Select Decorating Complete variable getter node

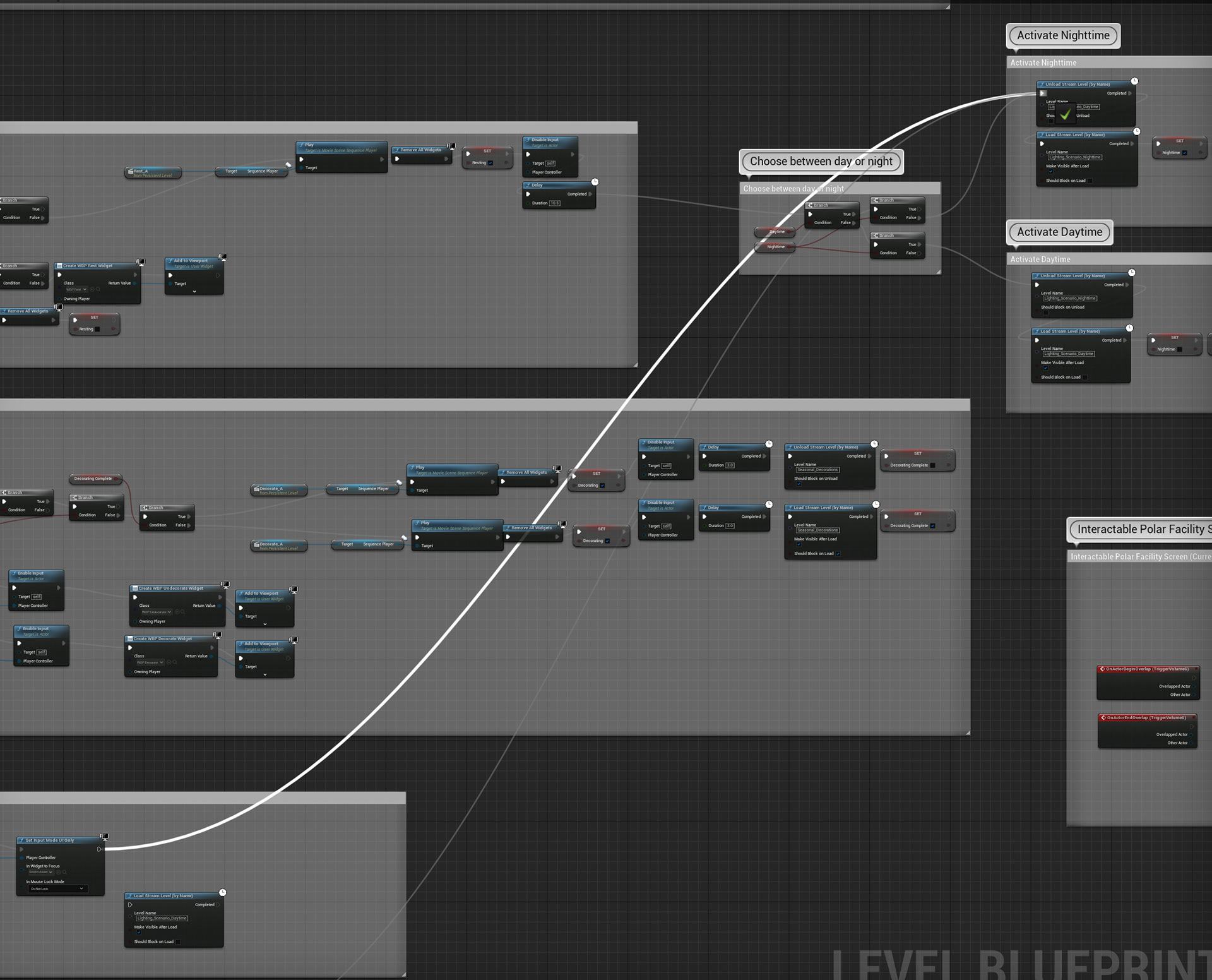95,479
